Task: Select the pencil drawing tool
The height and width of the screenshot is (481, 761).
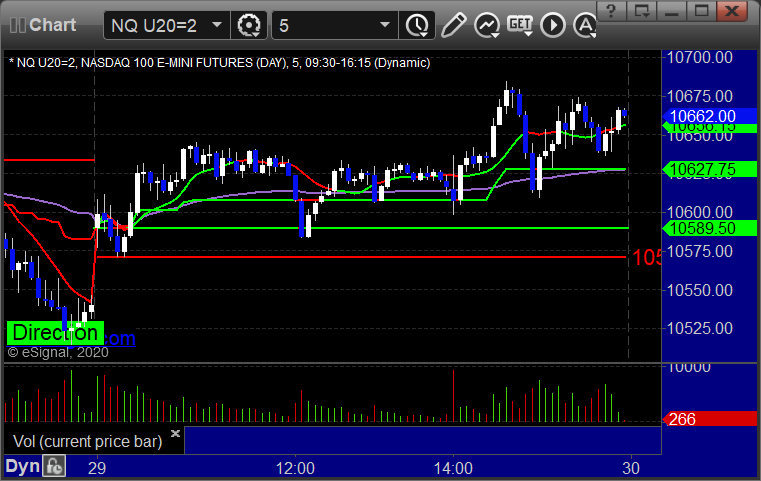Action: pyautogui.click(x=453, y=25)
